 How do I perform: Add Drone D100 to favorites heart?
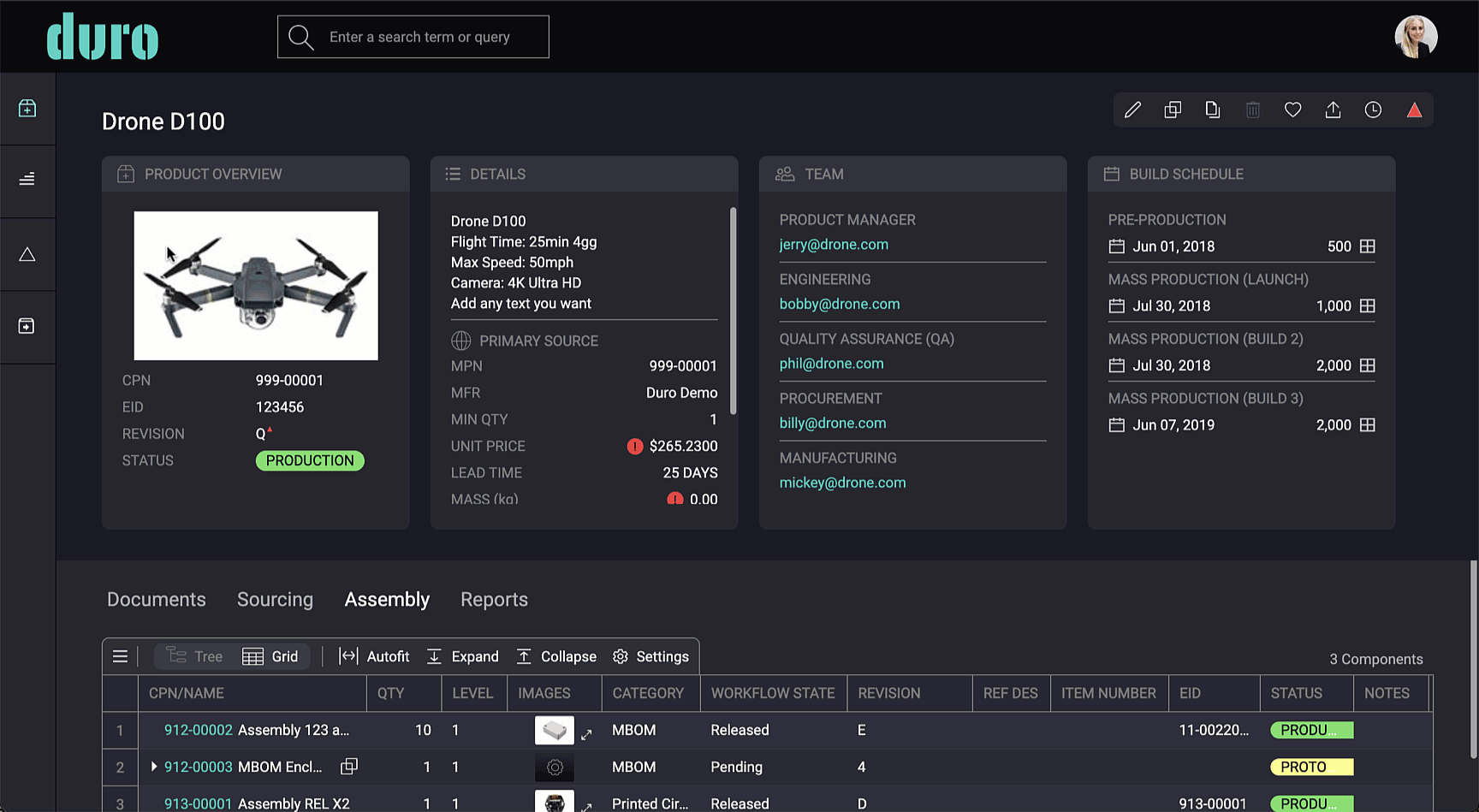(1292, 110)
